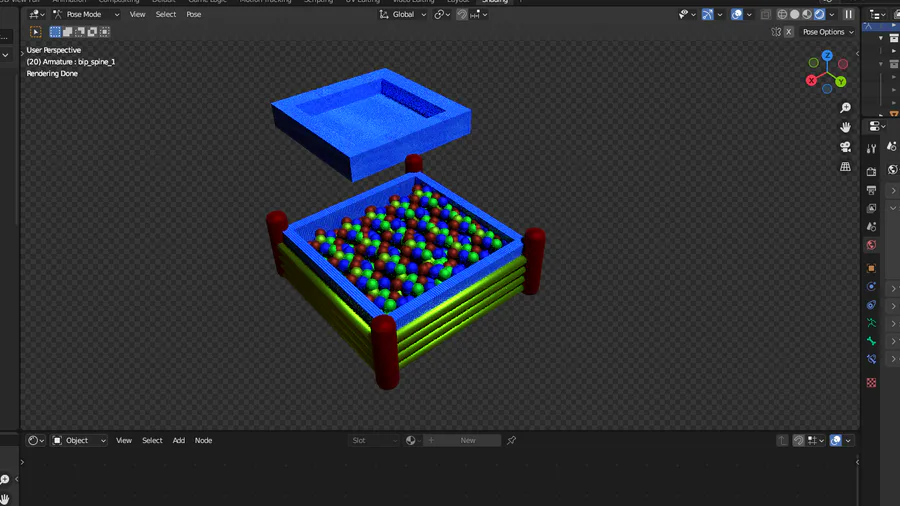Click the zoom view magnifier icon
Viewport: 900px width, 506px height.
(845, 108)
